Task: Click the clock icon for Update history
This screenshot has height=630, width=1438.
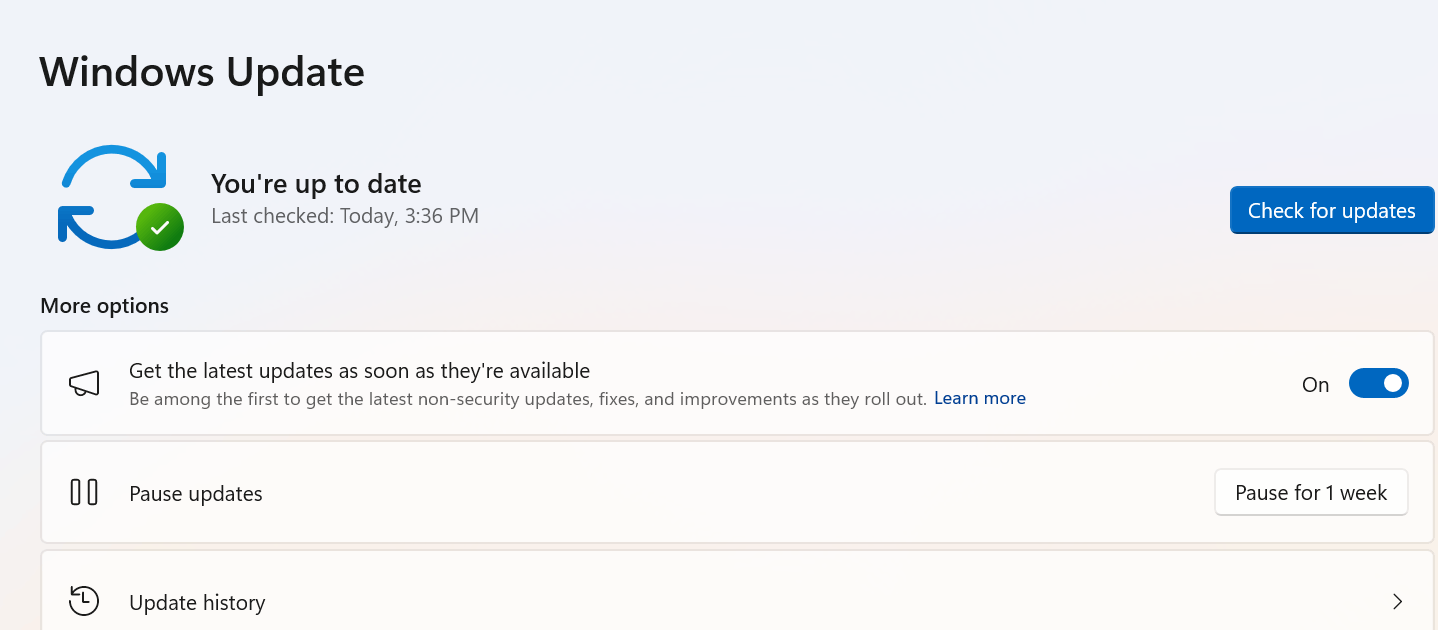Action: point(84,601)
